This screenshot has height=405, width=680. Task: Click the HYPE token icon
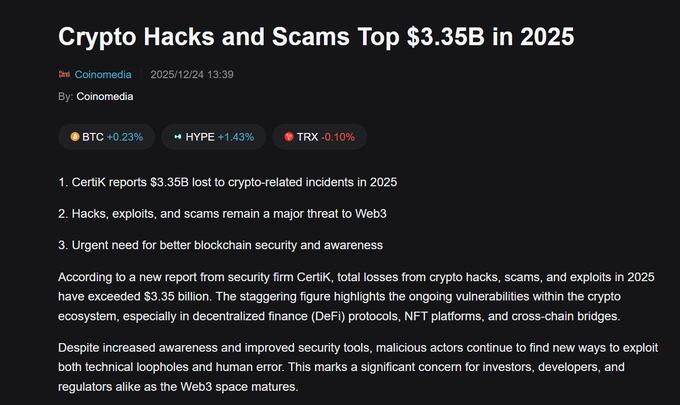(x=178, y=136)
